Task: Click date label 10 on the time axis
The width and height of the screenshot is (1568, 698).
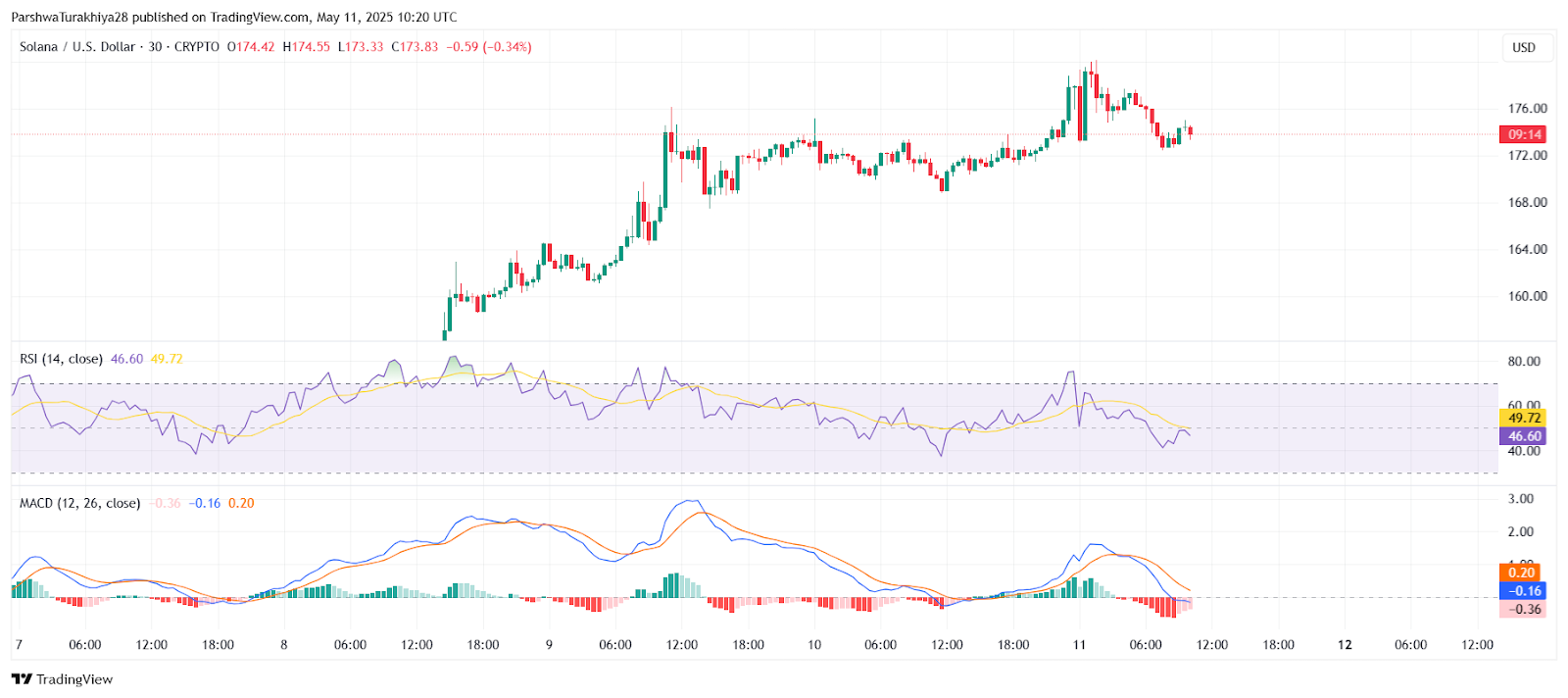Action: [x=814, y=645]
